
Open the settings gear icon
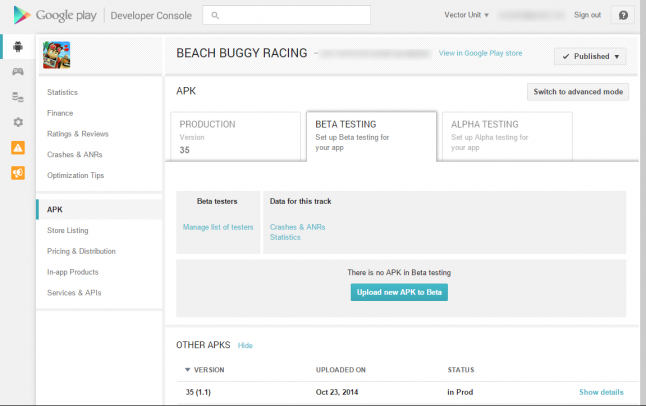point(17,122)
